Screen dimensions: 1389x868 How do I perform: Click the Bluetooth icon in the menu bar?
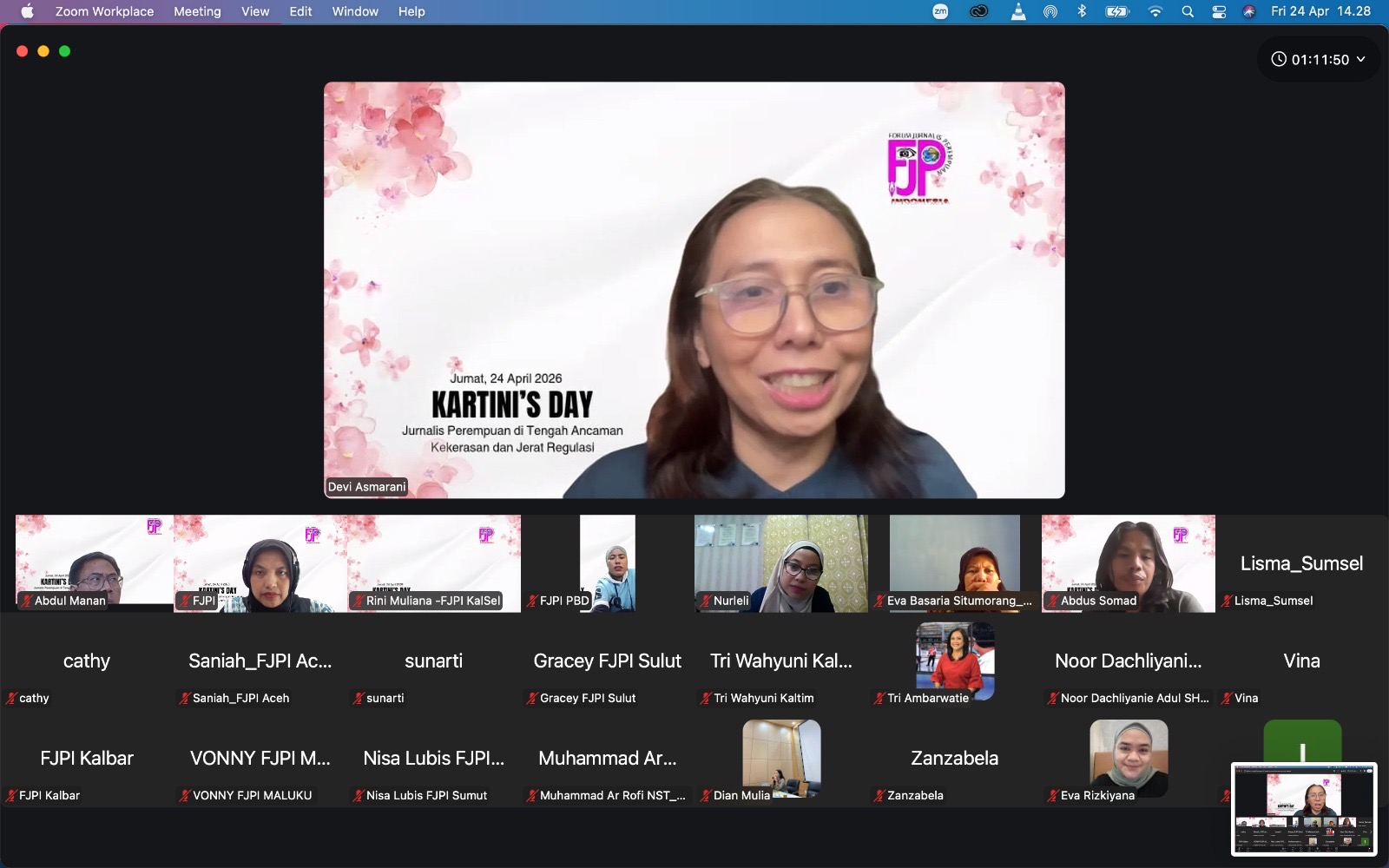click(x=1082, y=12)
